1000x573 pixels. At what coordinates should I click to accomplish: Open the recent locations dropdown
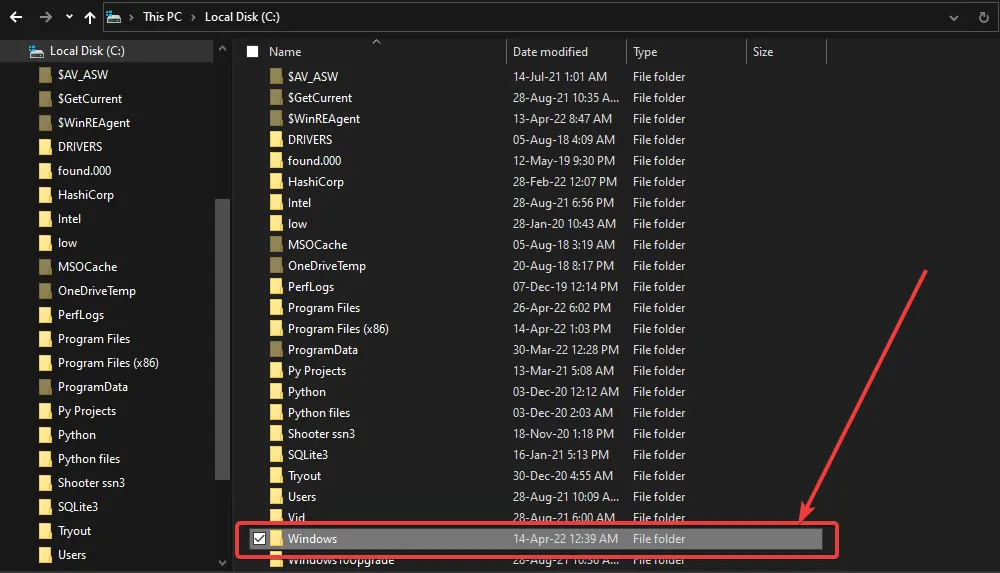68,17
